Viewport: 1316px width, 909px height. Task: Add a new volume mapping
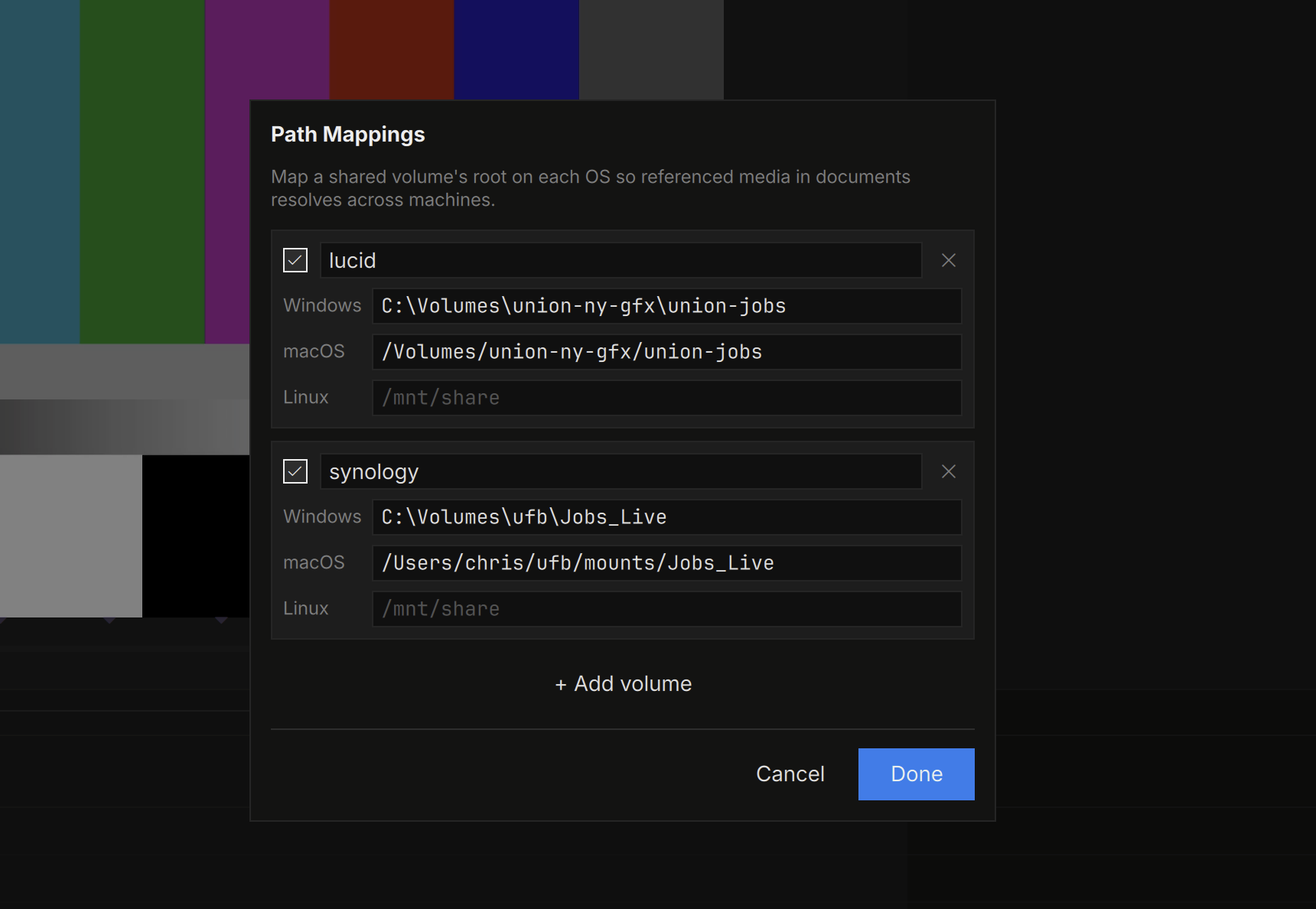click(x=623, y=683)
